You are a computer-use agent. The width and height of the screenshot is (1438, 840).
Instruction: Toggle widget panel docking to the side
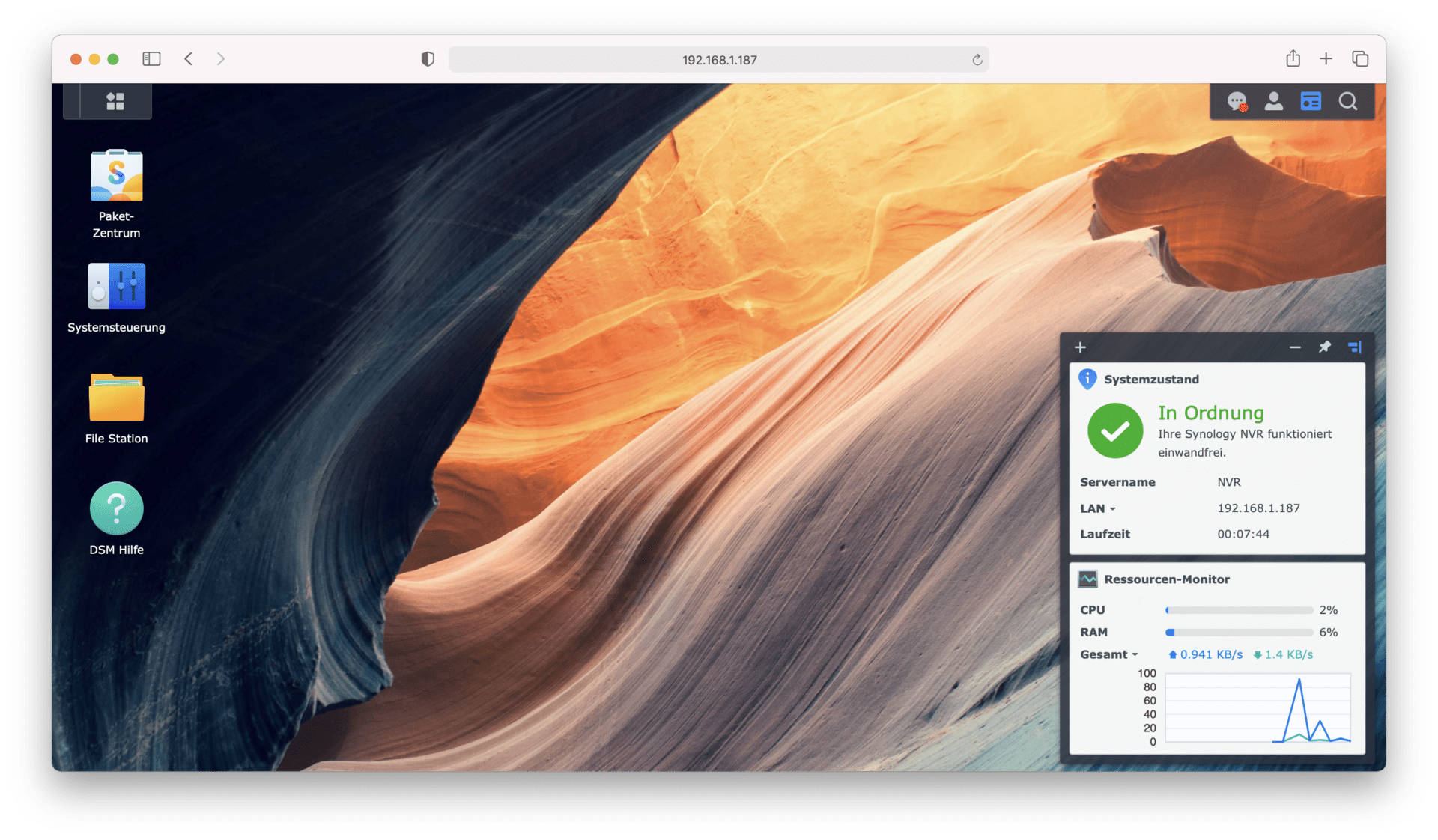[x=1354, y=347]
